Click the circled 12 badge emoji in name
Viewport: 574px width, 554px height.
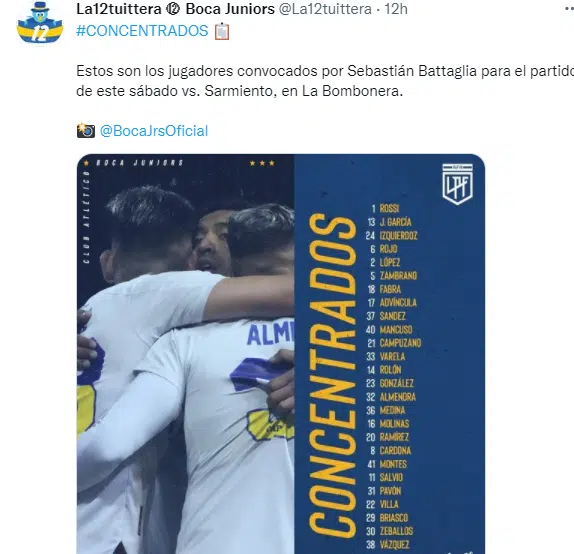coord(173,9)
